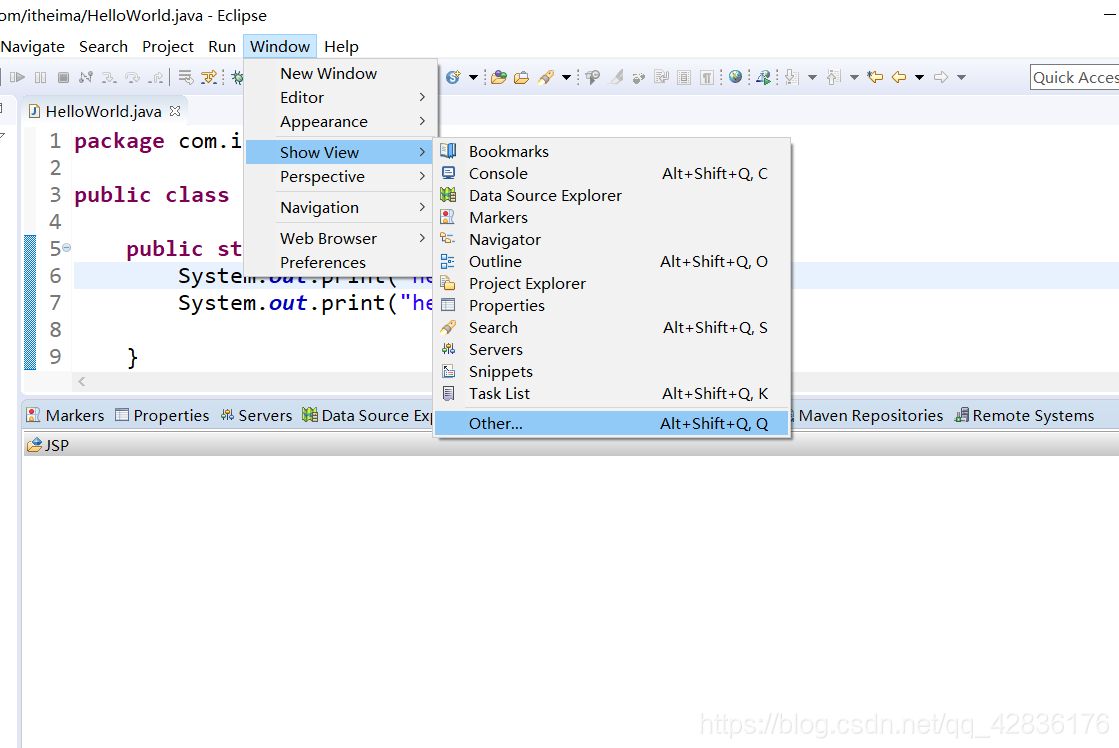Screen dimensions: 1119x748
Task: Click the Run on Server toolbar icon
Action: tap(764, 77)
